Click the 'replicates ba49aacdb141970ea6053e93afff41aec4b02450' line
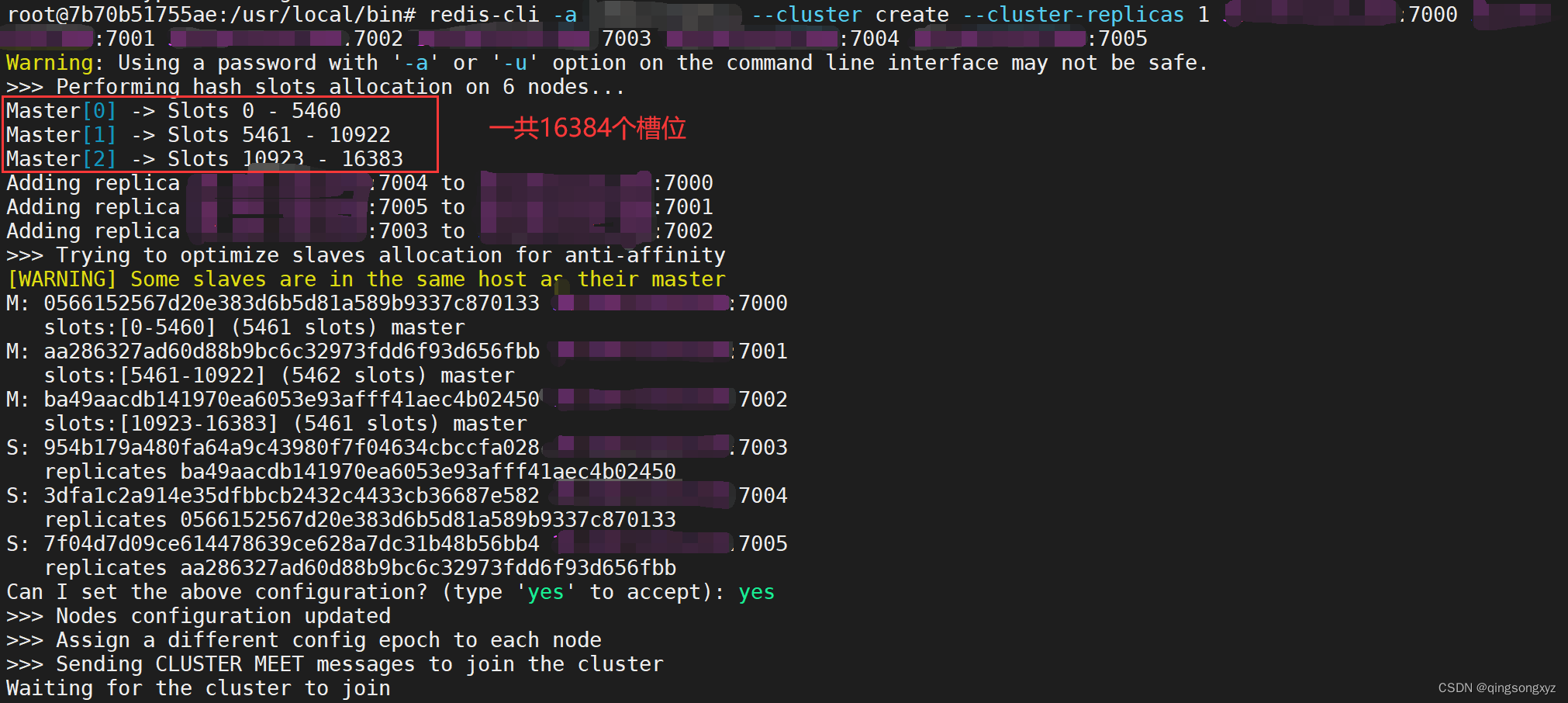 [360, 472]
